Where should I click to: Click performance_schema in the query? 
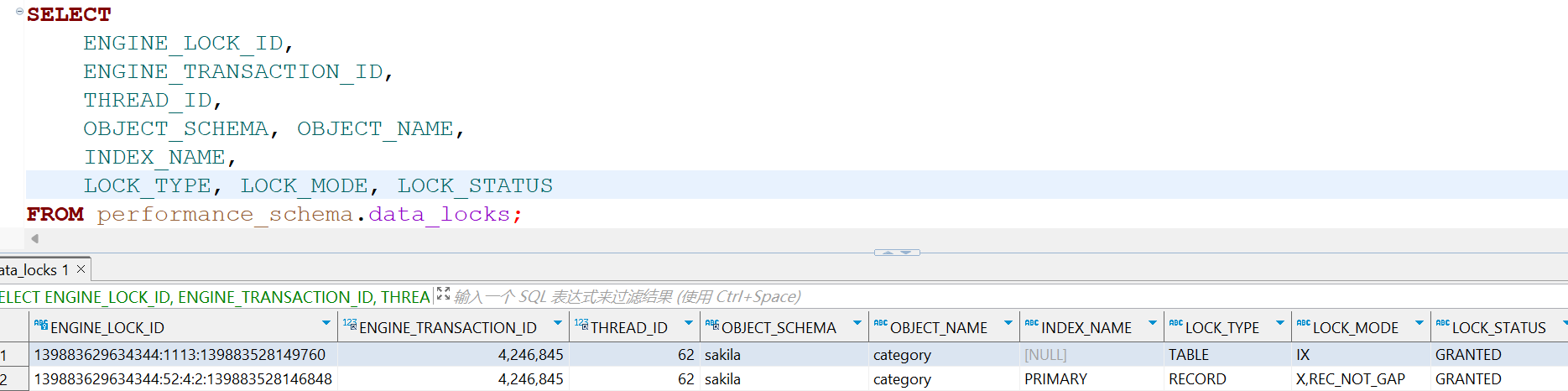click(225, 215)
